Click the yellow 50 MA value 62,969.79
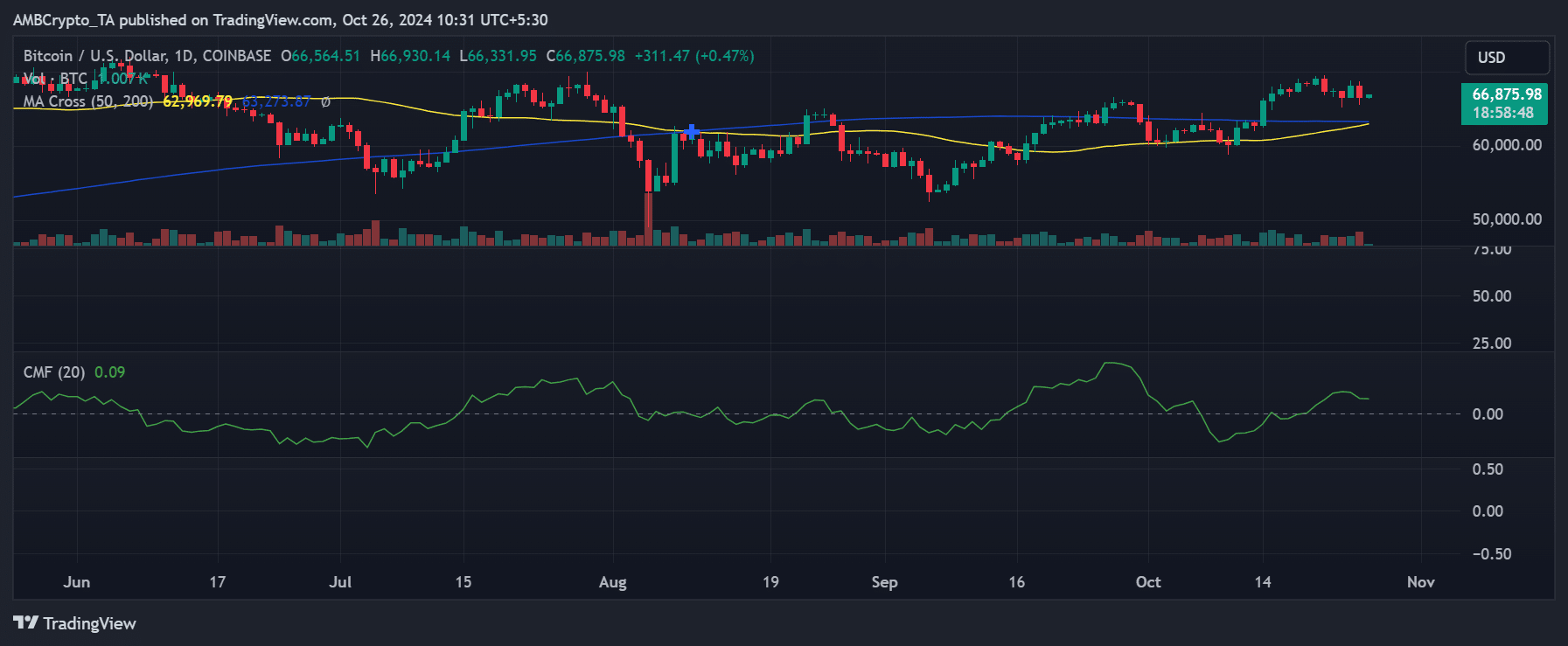 coord(198,101)
